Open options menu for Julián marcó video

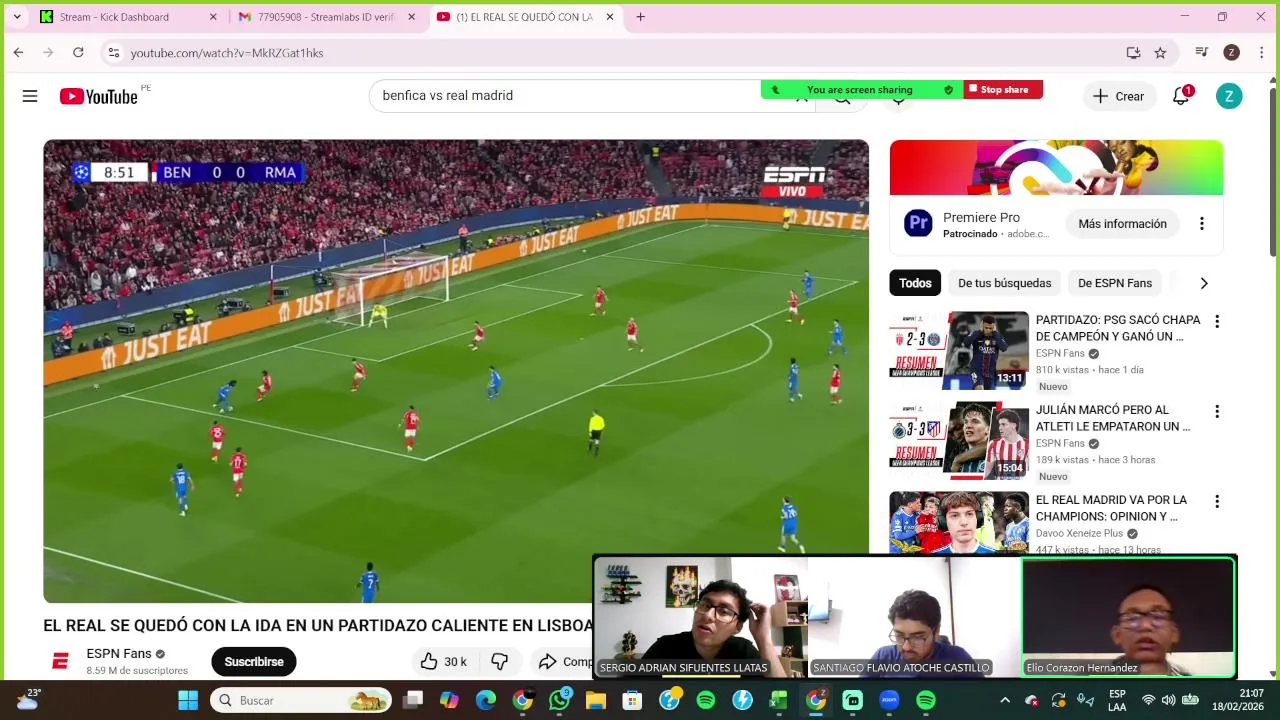pyautogui.click(x=1217, y=412)
